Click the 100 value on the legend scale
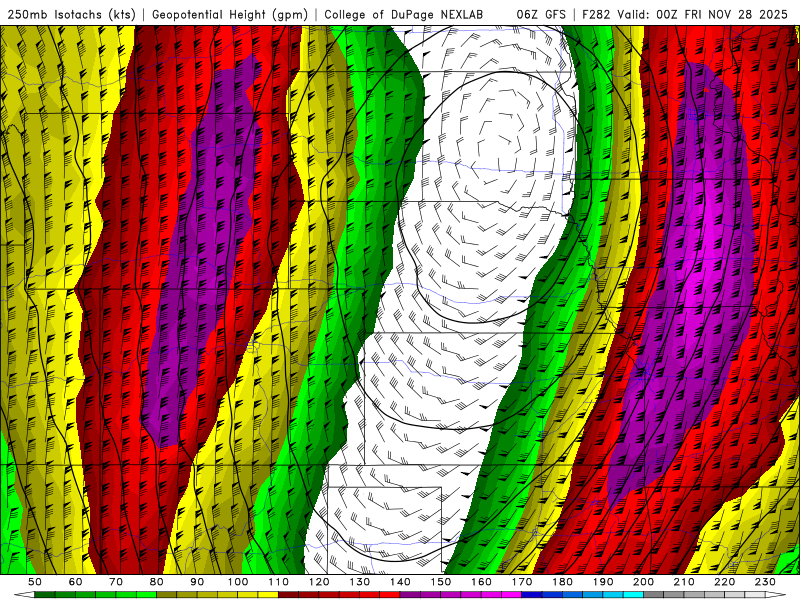 pyautogui.click(x=238, y=582)
